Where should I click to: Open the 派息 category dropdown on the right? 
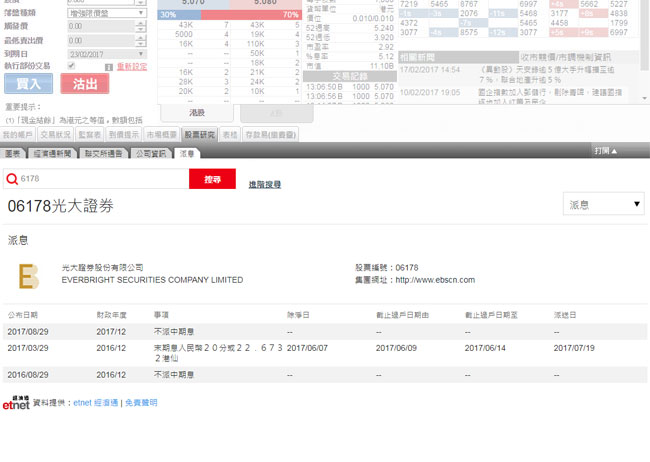604,204
